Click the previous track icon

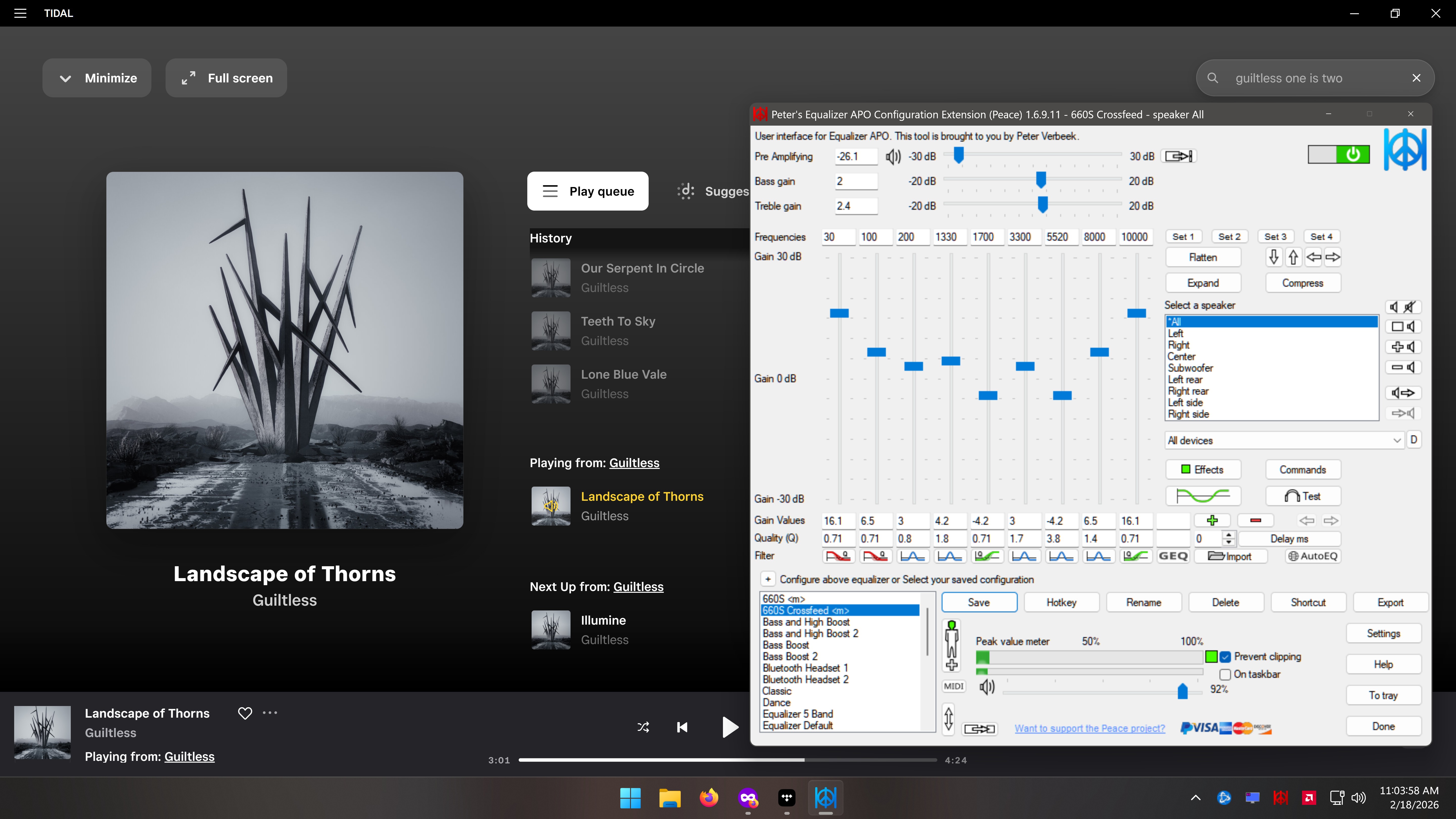tap(682, 727)
